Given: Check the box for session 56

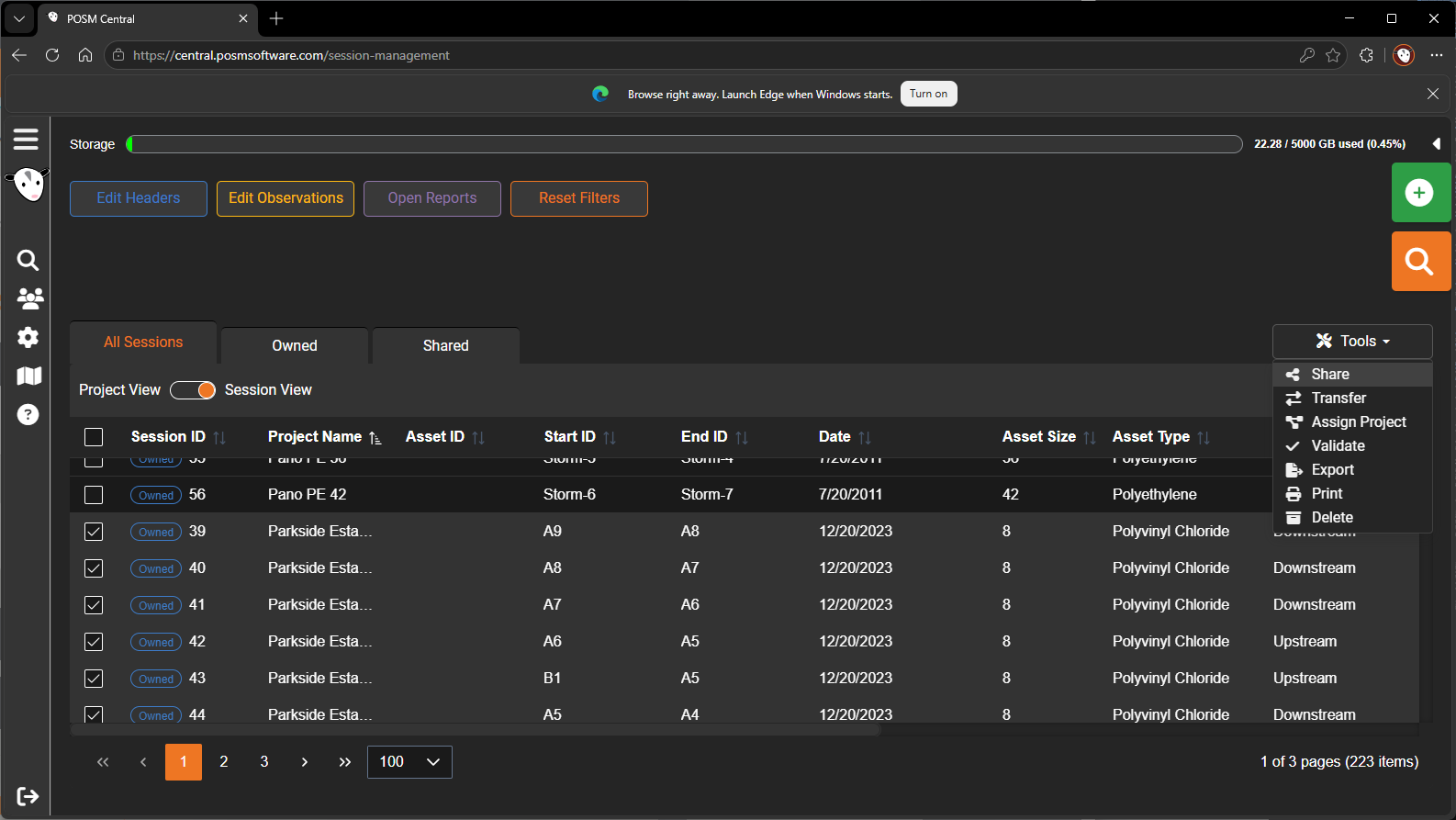Looking at the screenshot, I should 94,495.
